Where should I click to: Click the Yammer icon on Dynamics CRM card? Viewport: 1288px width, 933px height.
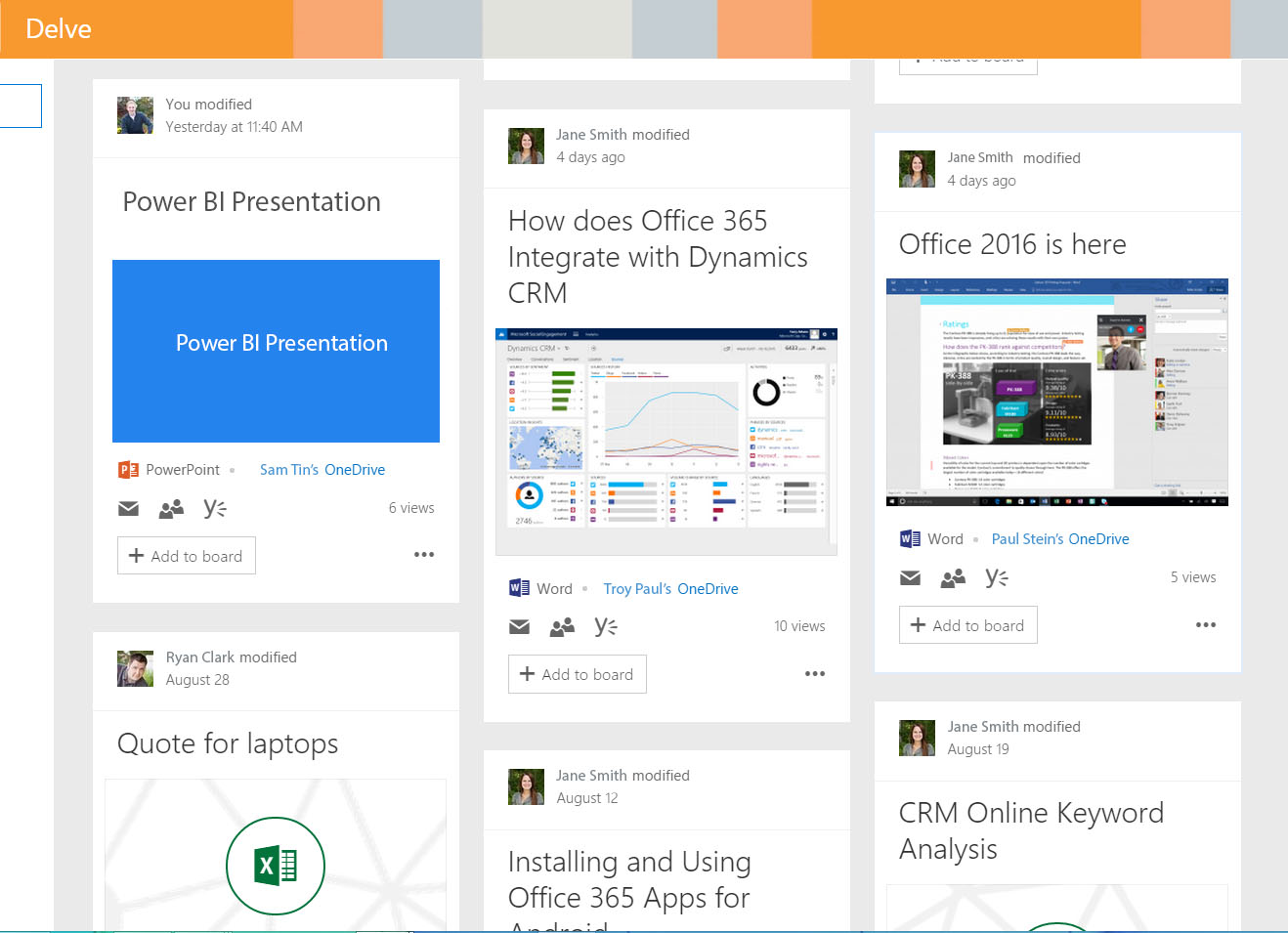pyautogui.click(x=606, y=627)
